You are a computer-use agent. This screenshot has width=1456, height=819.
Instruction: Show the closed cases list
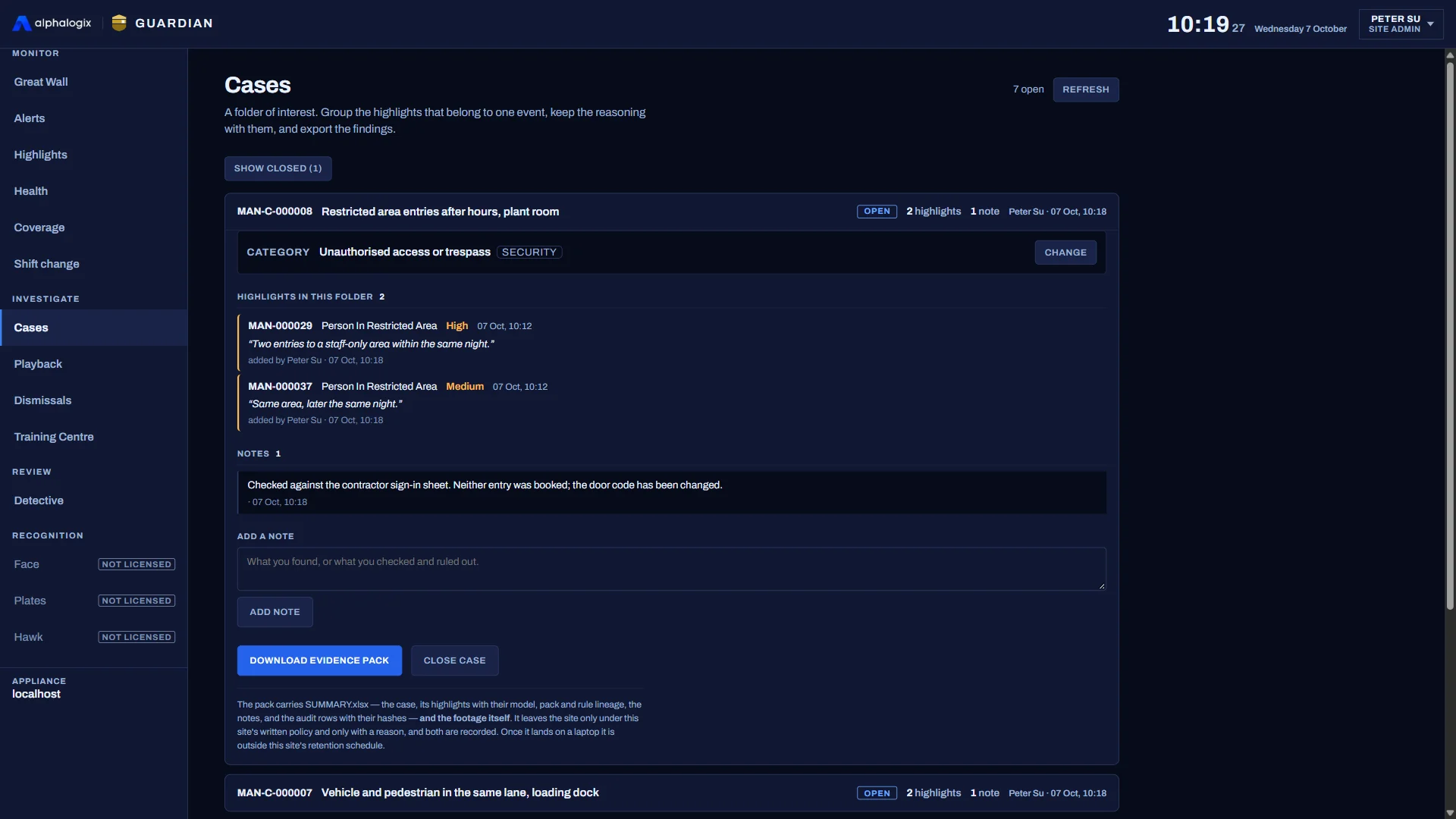coord(278,168)
